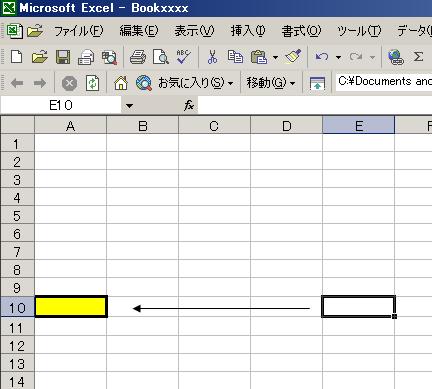The height and width of the screenshot is (389, 432).
Task: Open the Name Box dropdown arrow
Action: tap(129, 106)
